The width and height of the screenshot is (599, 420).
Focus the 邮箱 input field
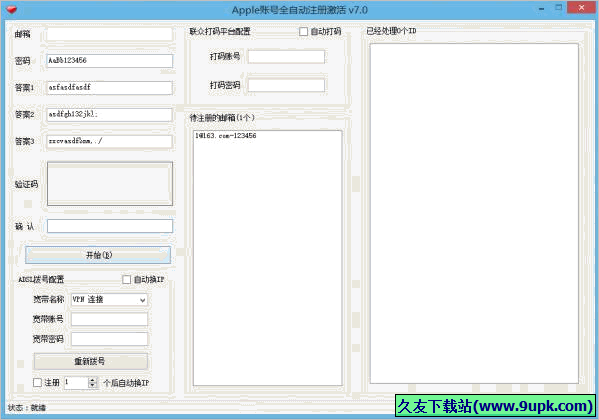click(110, 34)
